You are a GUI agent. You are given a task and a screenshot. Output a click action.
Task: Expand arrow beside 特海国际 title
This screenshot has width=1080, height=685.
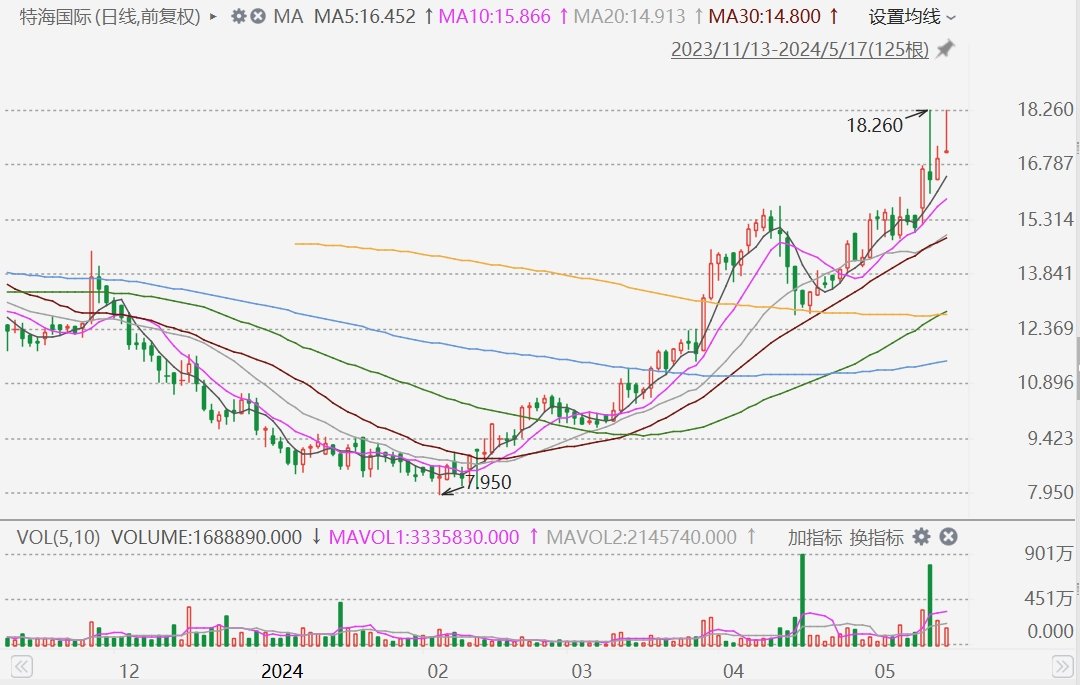[213, 16]
